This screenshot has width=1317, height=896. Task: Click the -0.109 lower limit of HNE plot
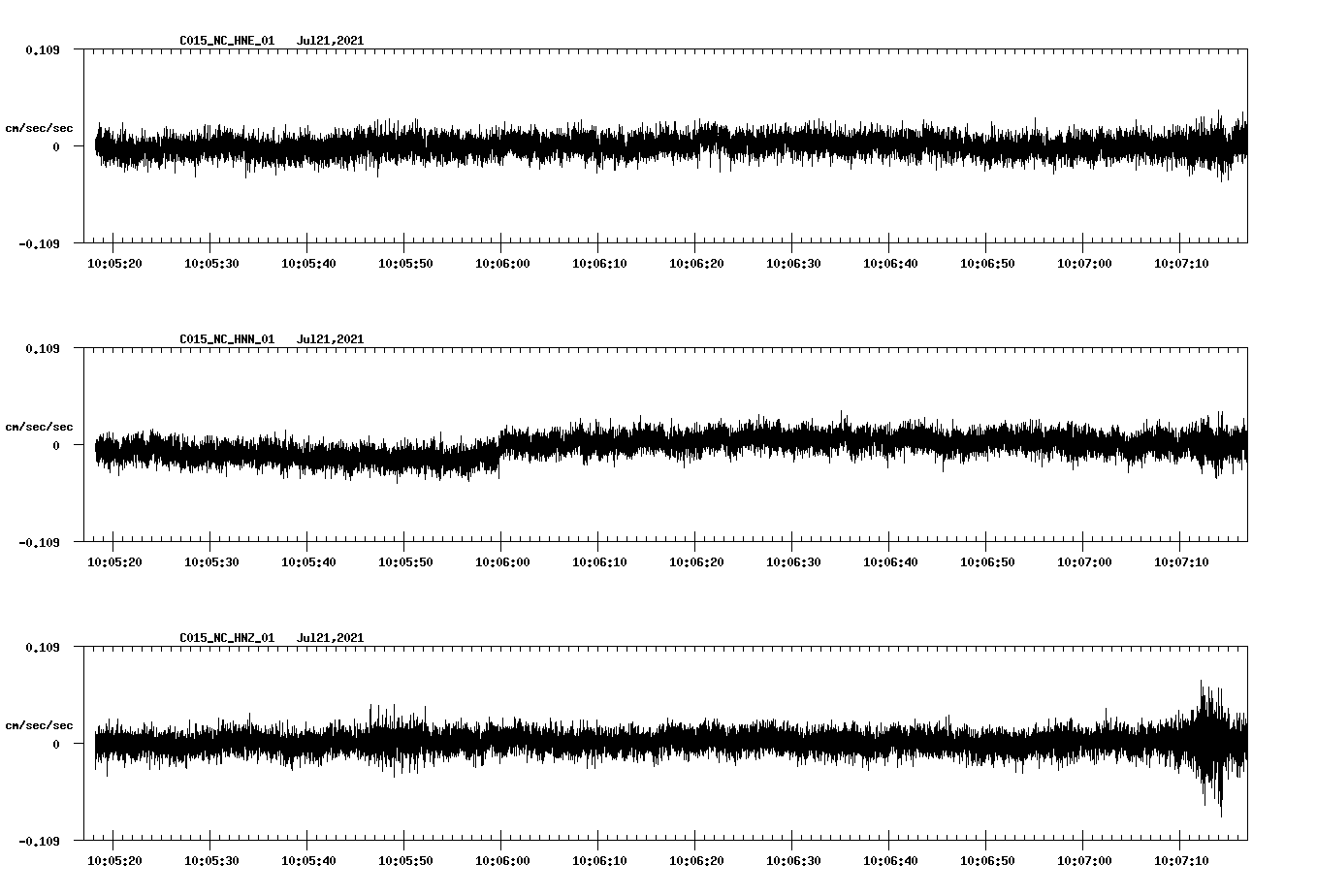click(39, 243)
